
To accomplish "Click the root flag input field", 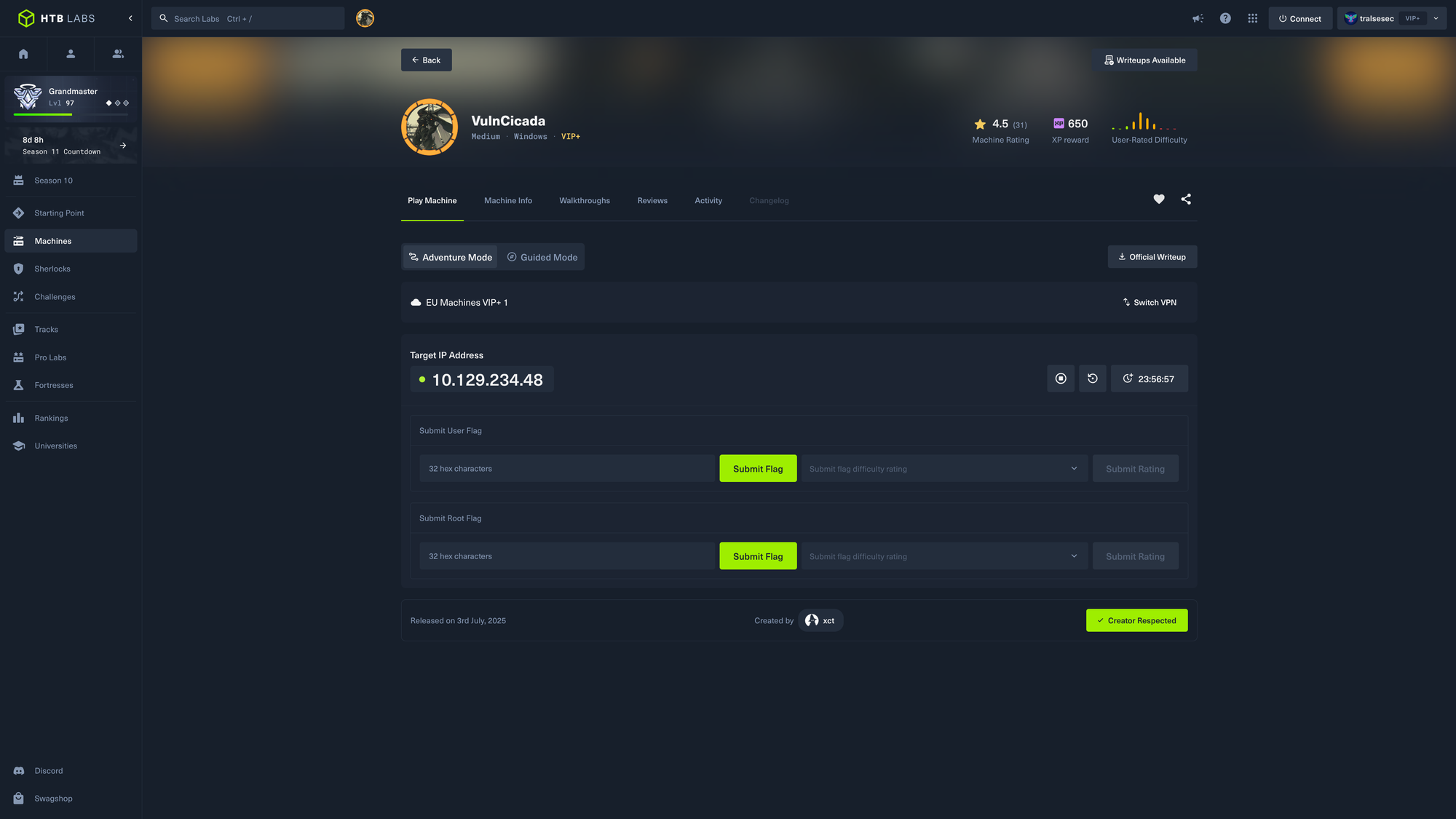I will 567,555.
